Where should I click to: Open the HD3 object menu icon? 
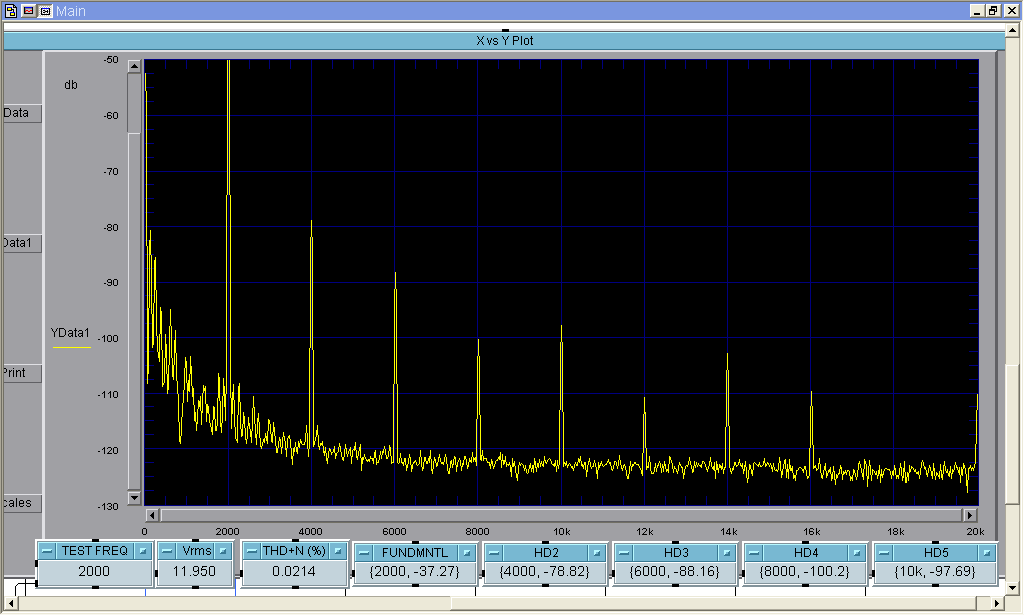click(727, 553)
